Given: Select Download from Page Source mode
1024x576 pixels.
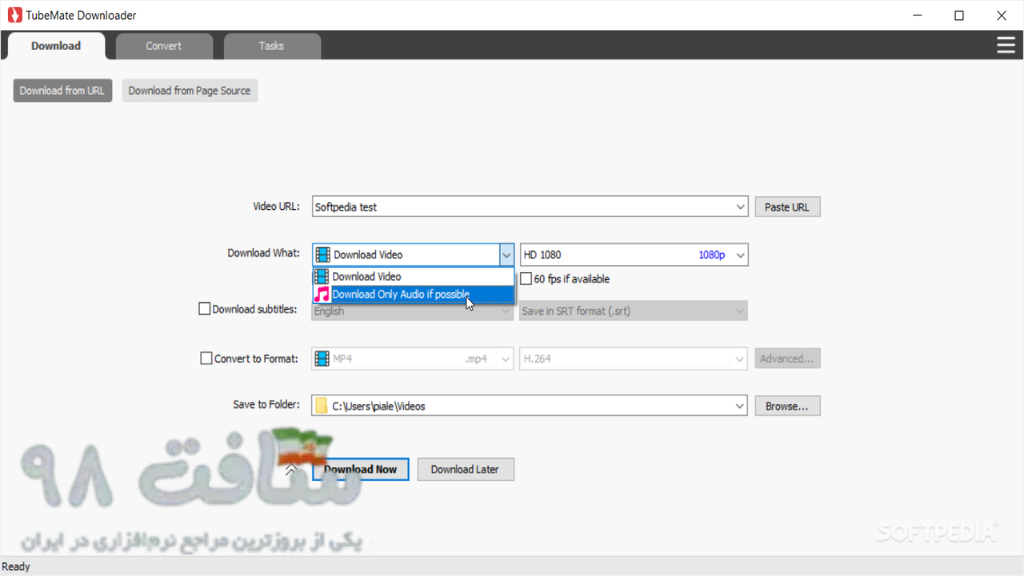Looking at the screenshot, I should (x=189, y=91).
